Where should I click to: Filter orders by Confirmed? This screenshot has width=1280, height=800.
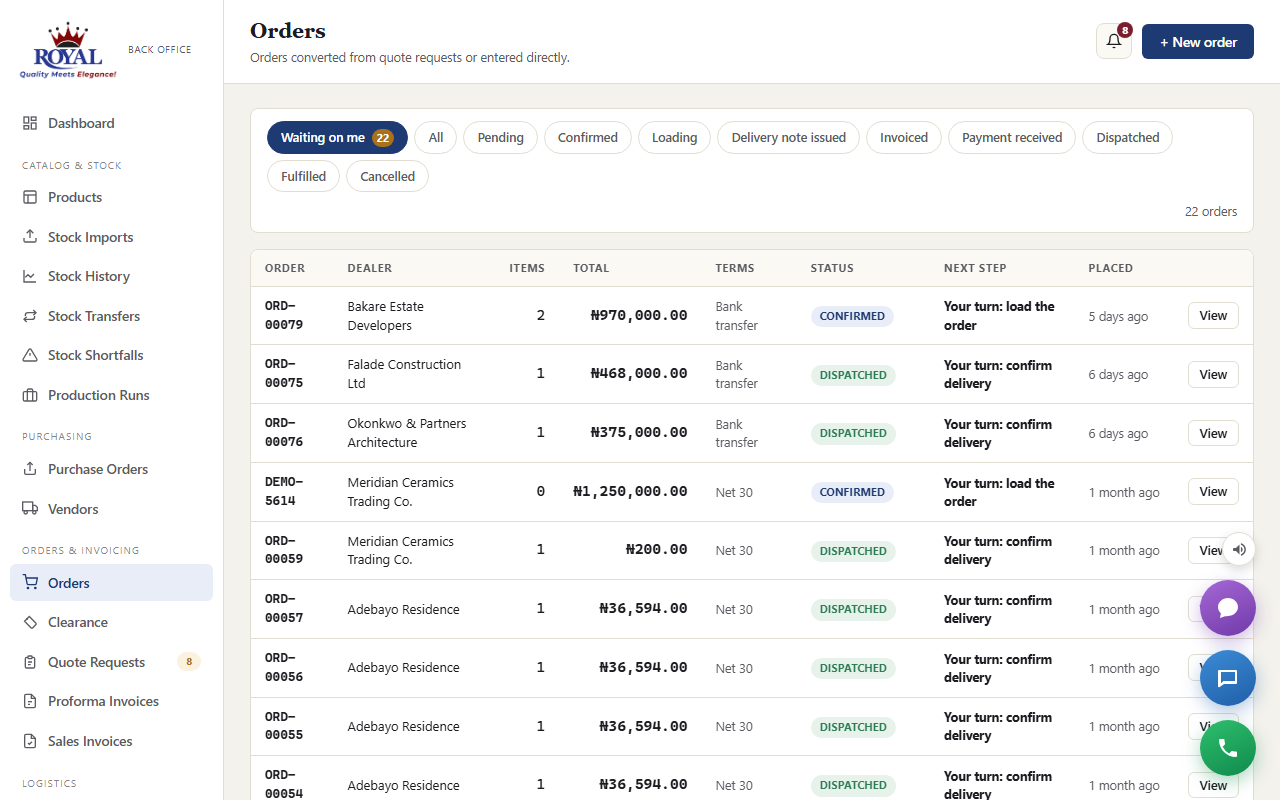[x=588, y=138]
